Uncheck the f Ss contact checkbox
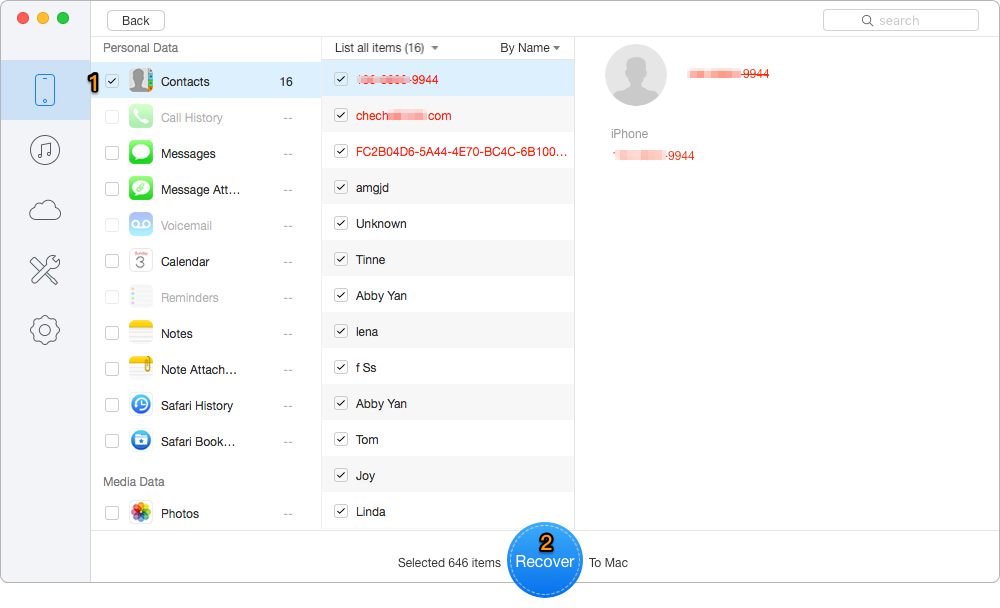 pyautogui.click(x=341, y=367)
